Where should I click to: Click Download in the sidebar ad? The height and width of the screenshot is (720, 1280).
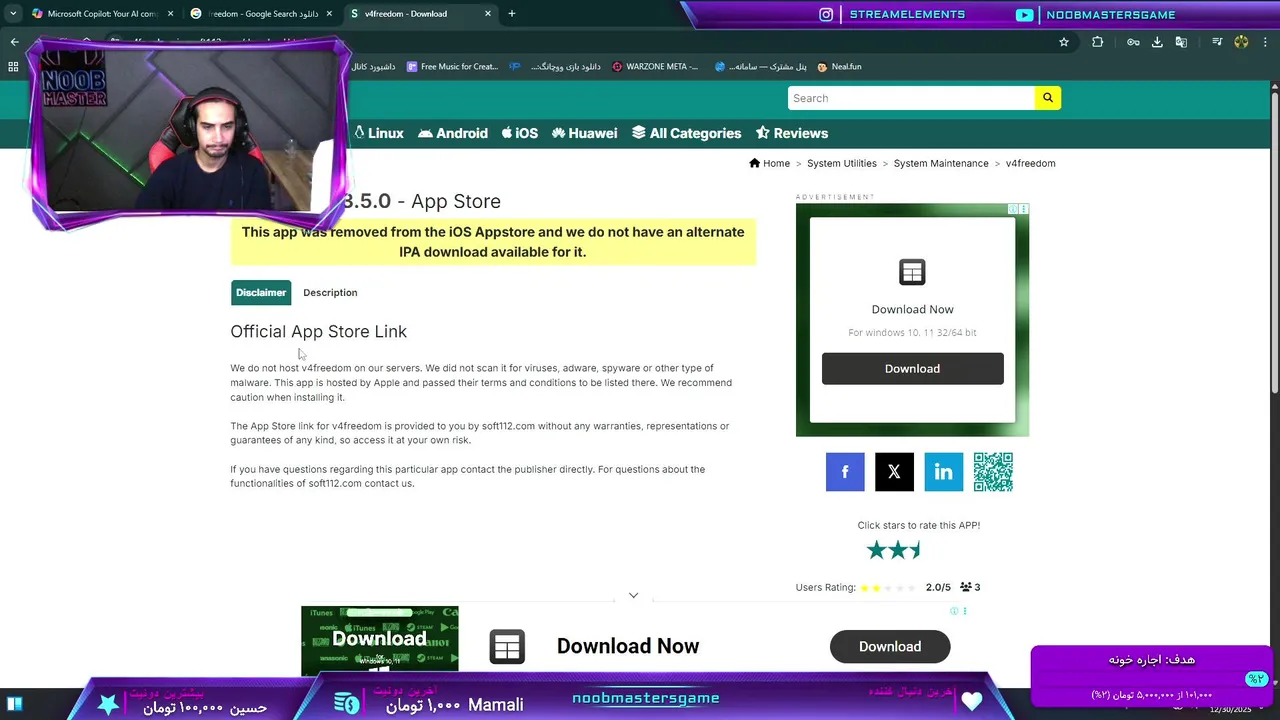click(x=912, y=368)
